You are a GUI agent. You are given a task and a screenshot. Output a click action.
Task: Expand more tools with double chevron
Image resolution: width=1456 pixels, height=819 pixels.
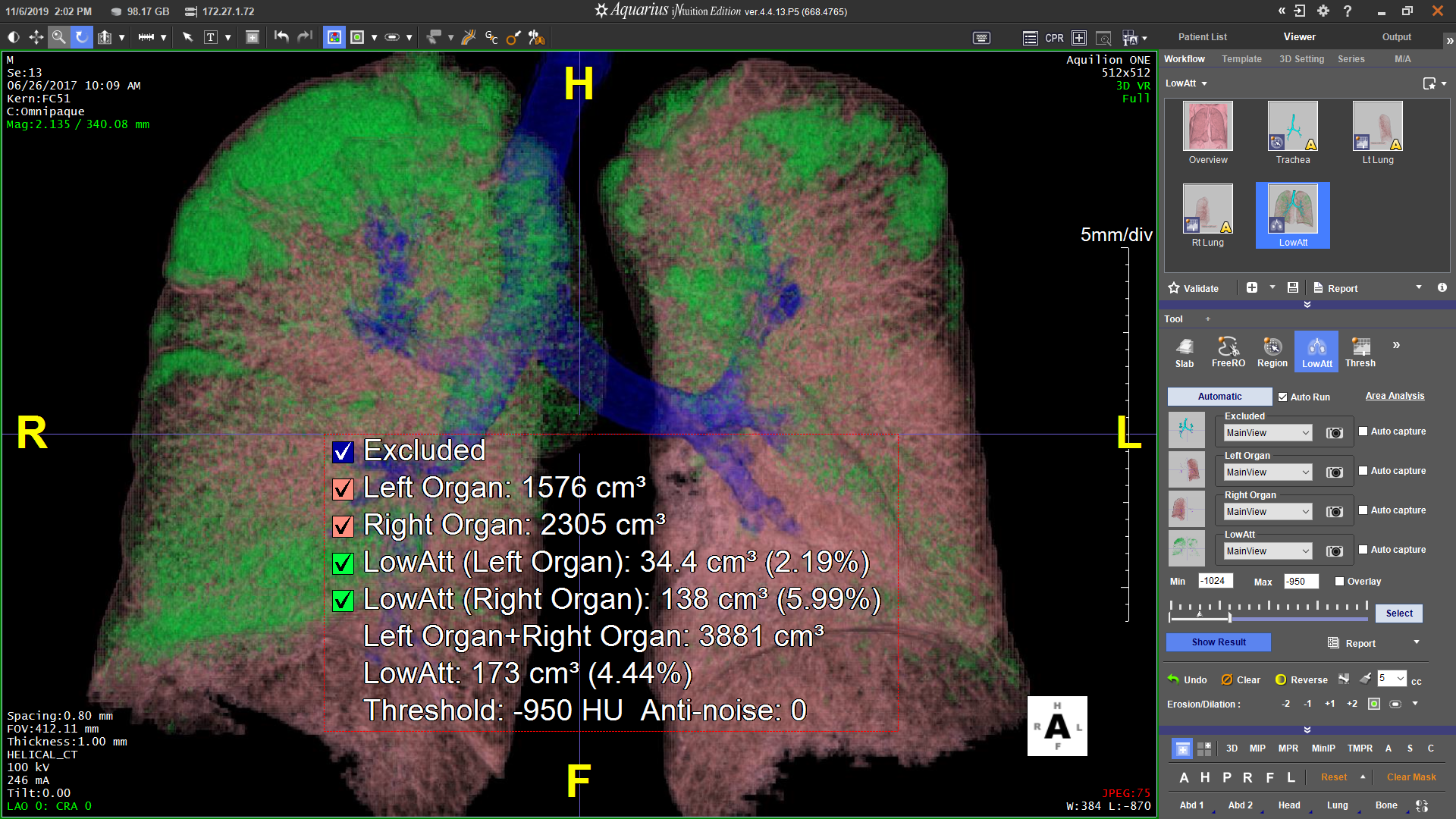pyautogui.click(x=1396, y=345)
